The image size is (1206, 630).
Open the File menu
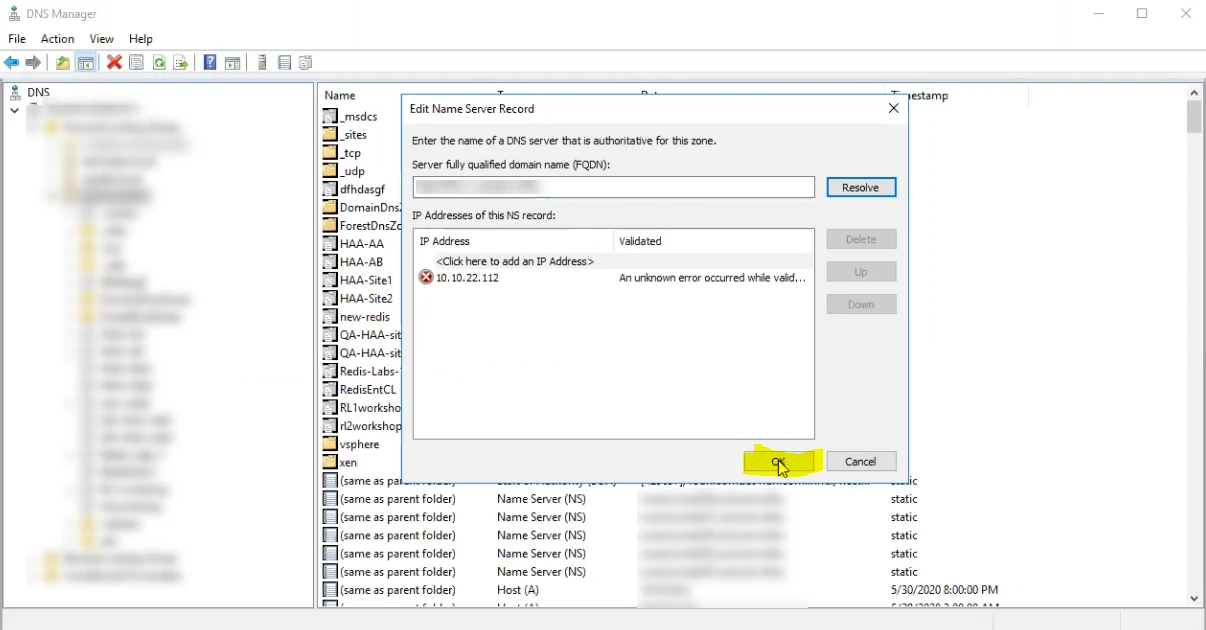click(x=17, y=39)
